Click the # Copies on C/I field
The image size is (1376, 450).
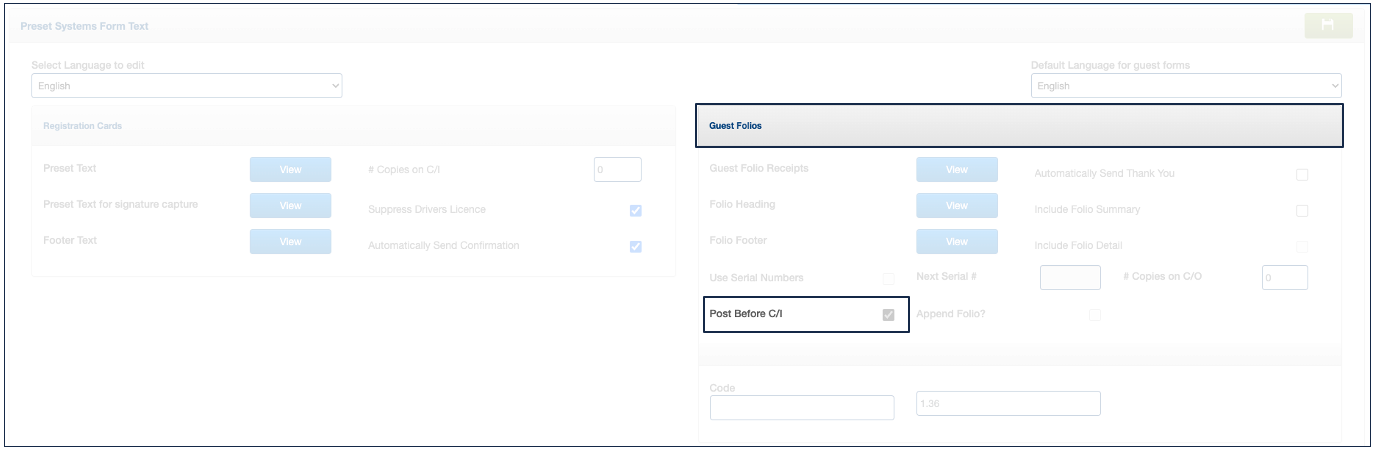pos(617,170)
